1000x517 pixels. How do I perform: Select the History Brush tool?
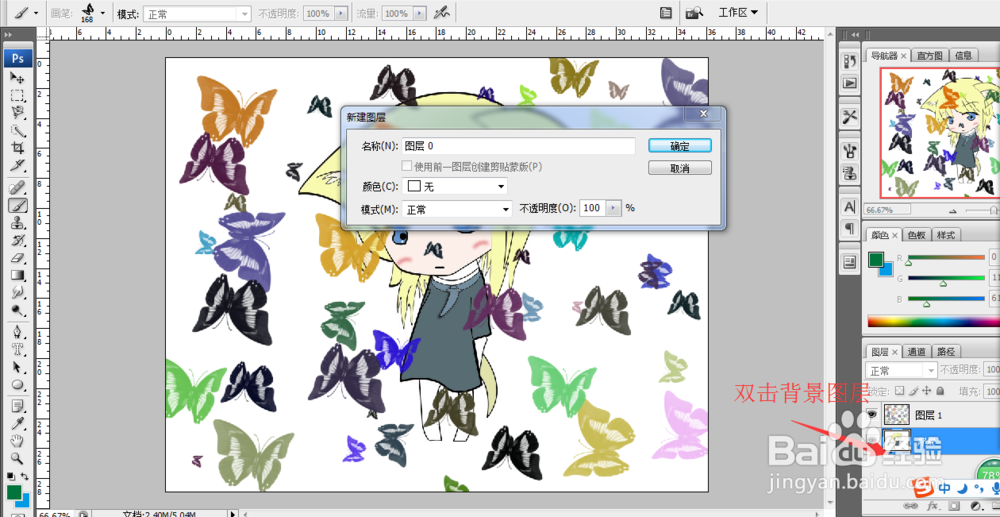coord(18,240)
